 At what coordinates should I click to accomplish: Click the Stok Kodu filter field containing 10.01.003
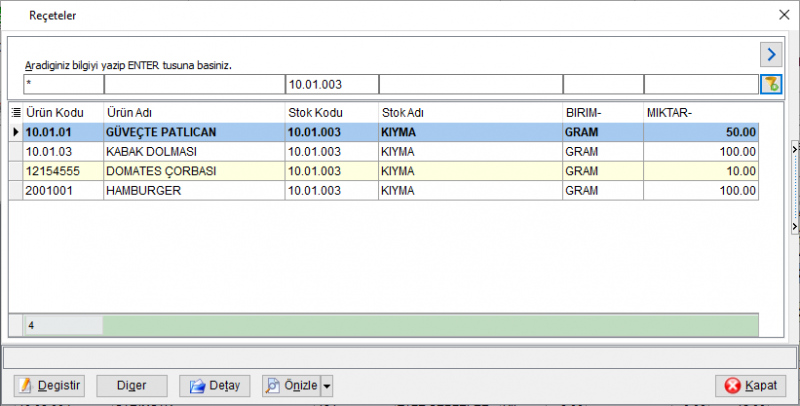[332, 85]
